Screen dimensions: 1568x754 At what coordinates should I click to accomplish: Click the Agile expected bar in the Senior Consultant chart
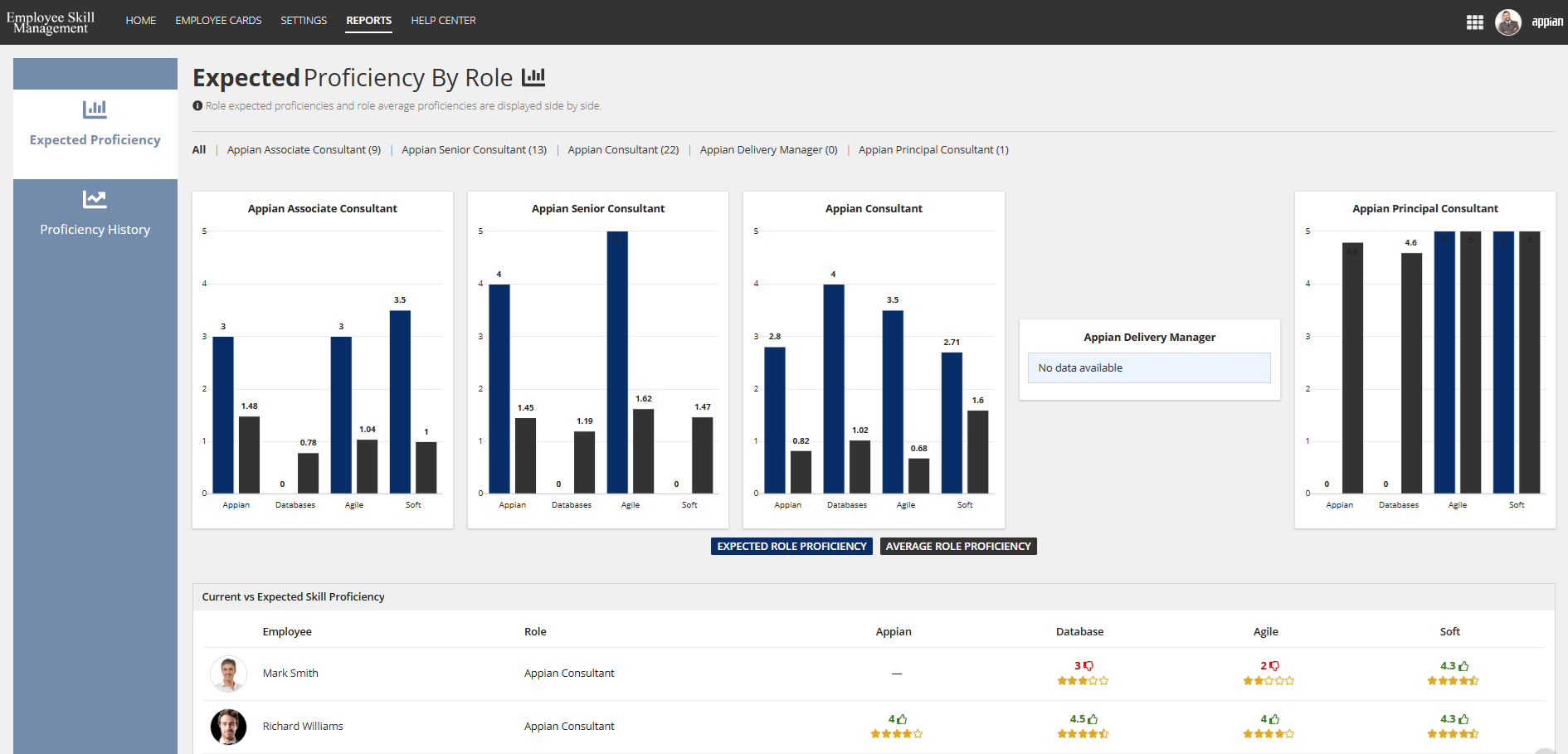click(617, 362)
